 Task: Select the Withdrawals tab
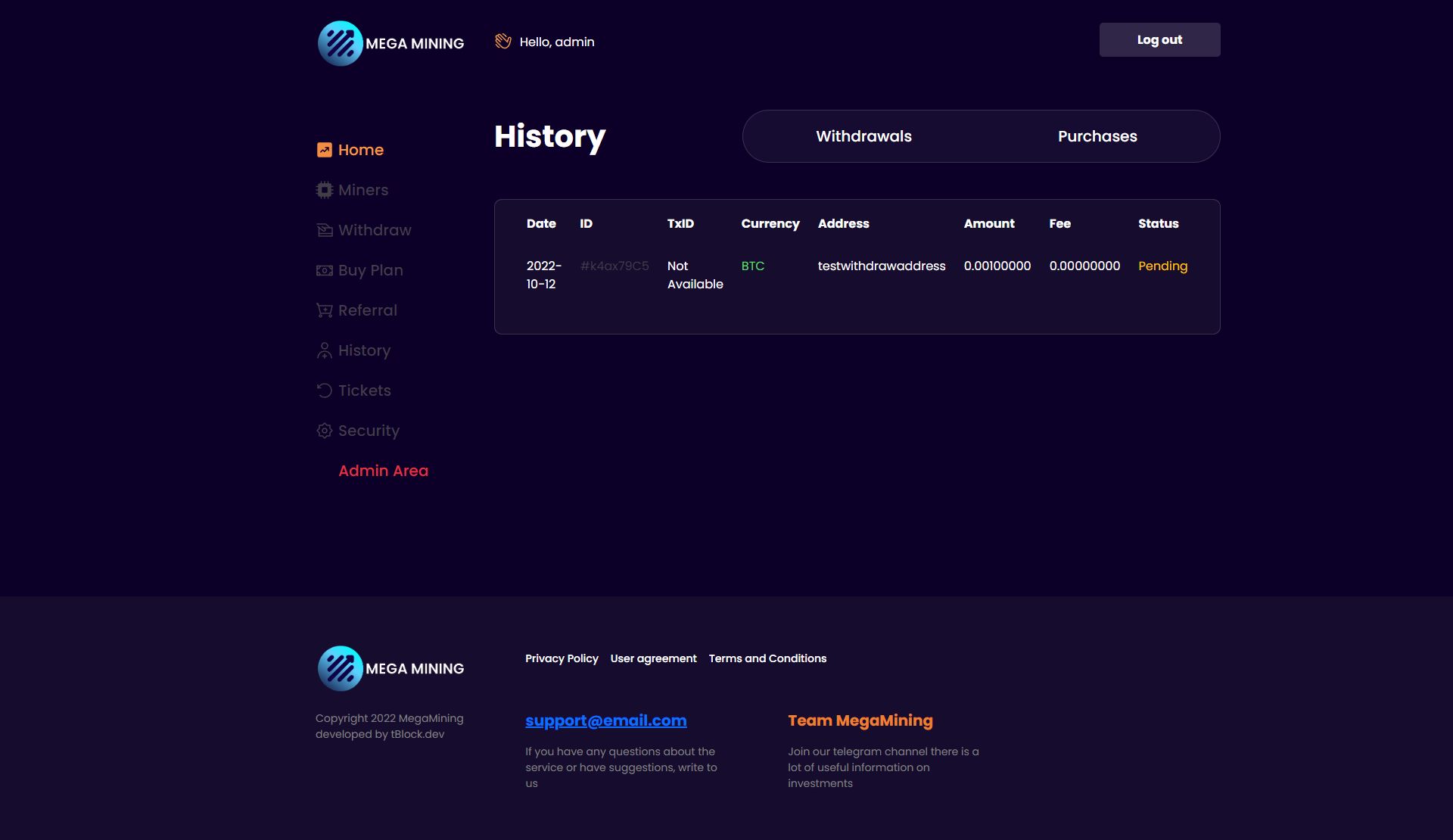pos(864,136)
